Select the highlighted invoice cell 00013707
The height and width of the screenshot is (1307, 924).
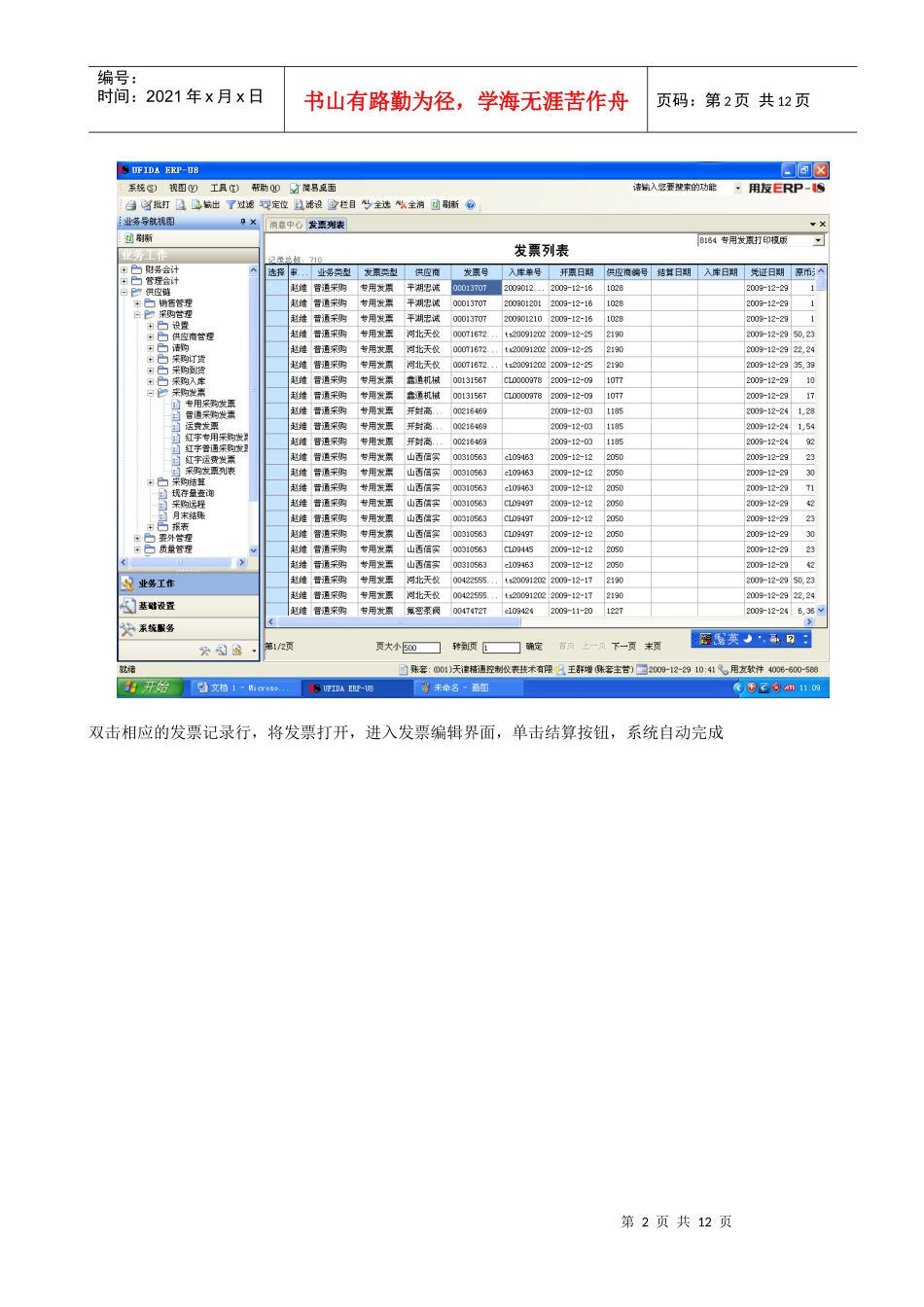point(476,288)
